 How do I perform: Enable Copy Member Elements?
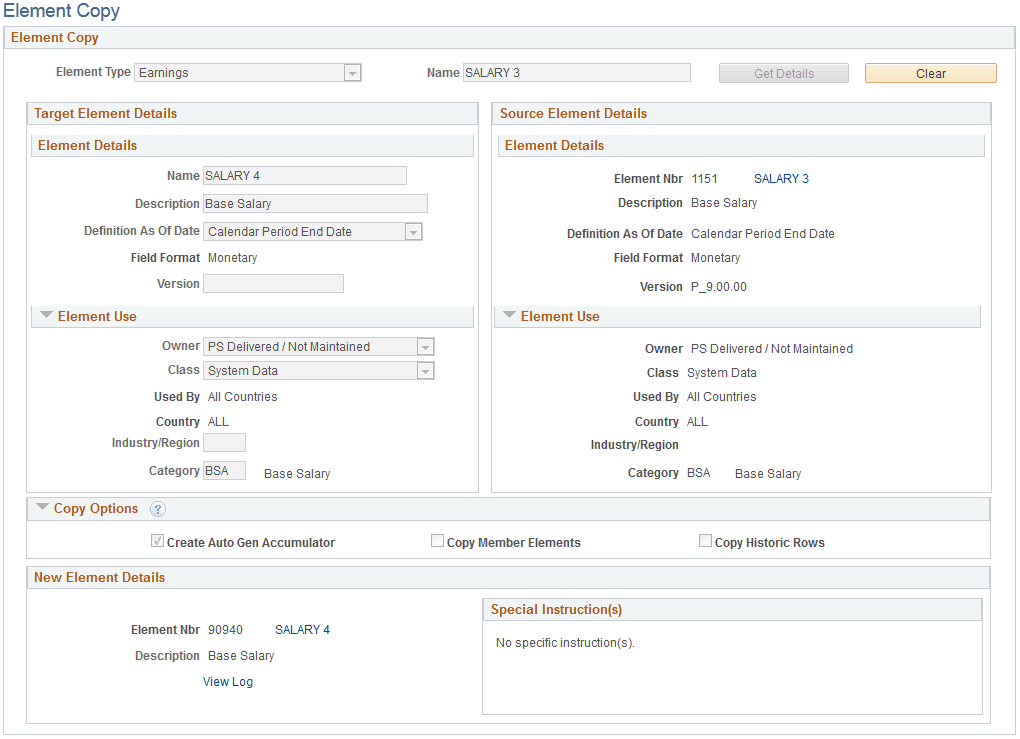(x=437, y=540)
